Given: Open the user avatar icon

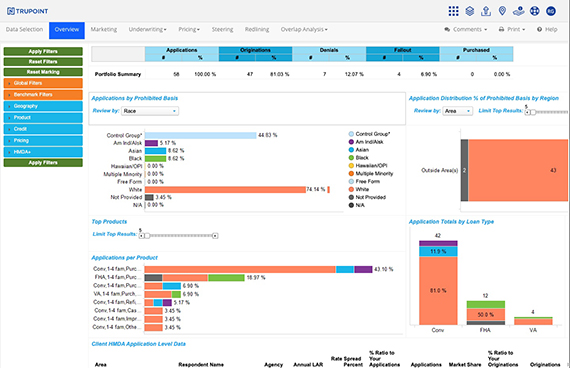Looking at the screenshot, I should (551, 11).
